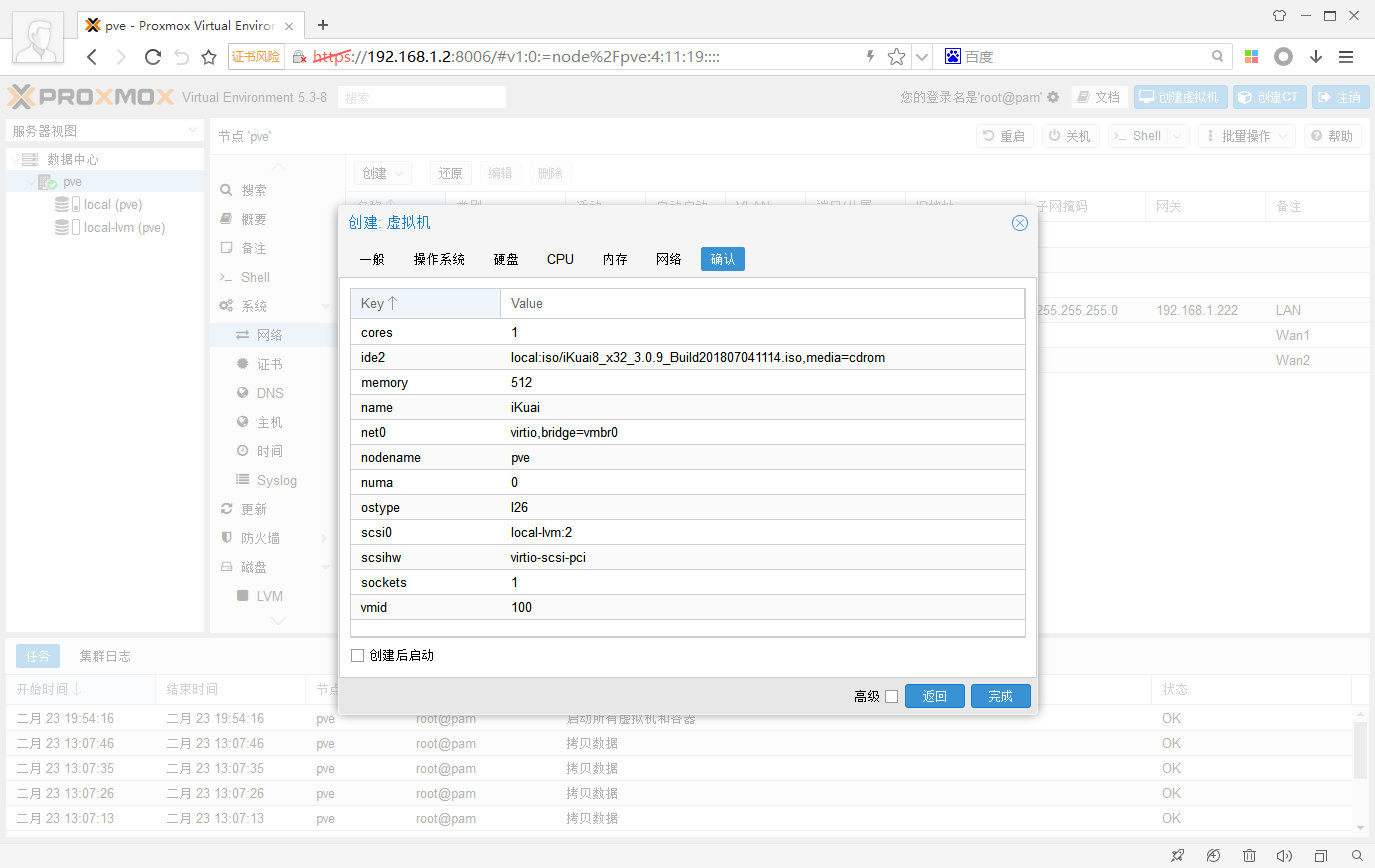Expand the 创建 dropdown button
1375x868 pixels.
tap(383, 173)
